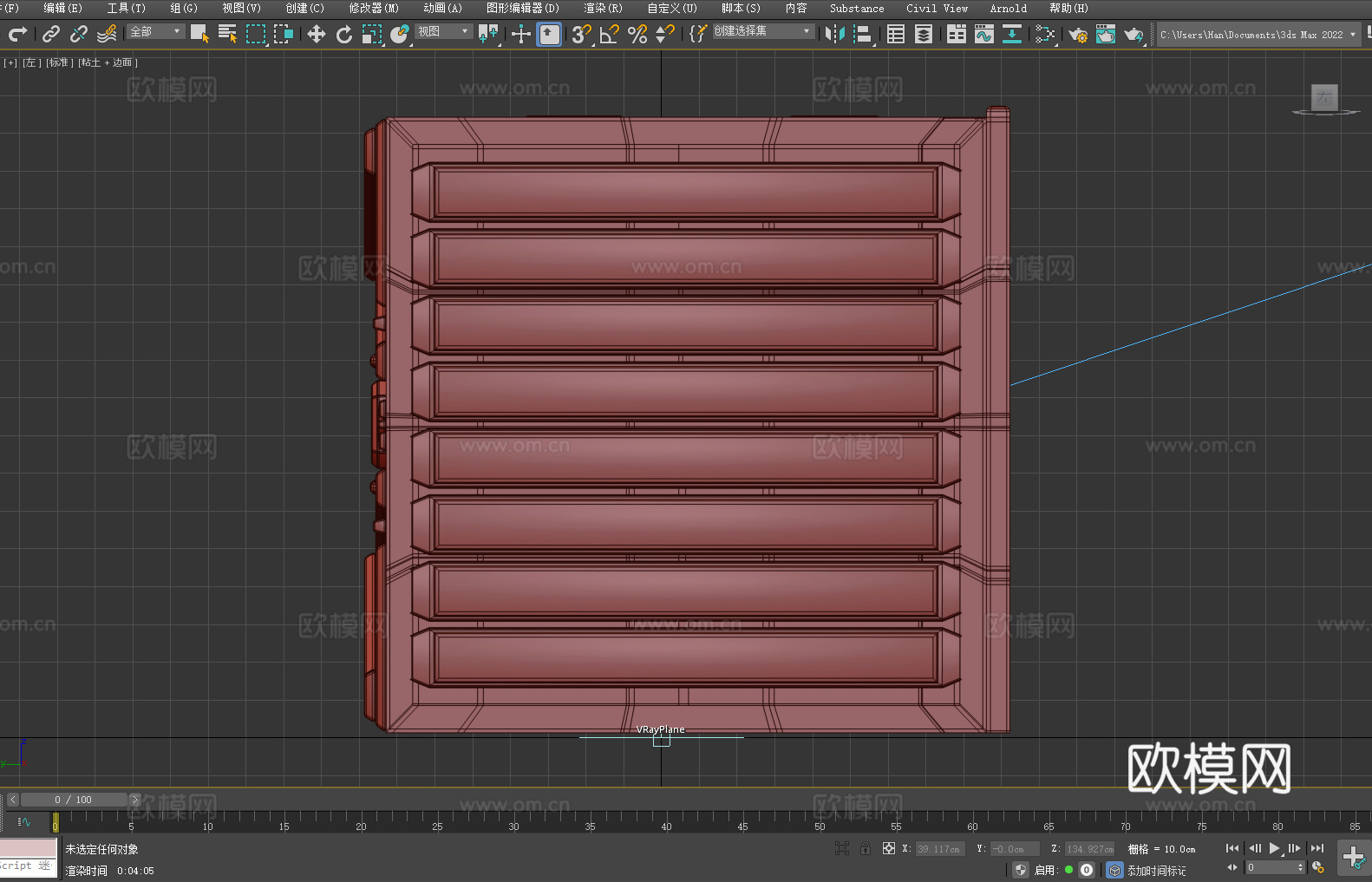1372x882 pixels.
Task: Open the Curve Editor
Action: coord(984,34)
